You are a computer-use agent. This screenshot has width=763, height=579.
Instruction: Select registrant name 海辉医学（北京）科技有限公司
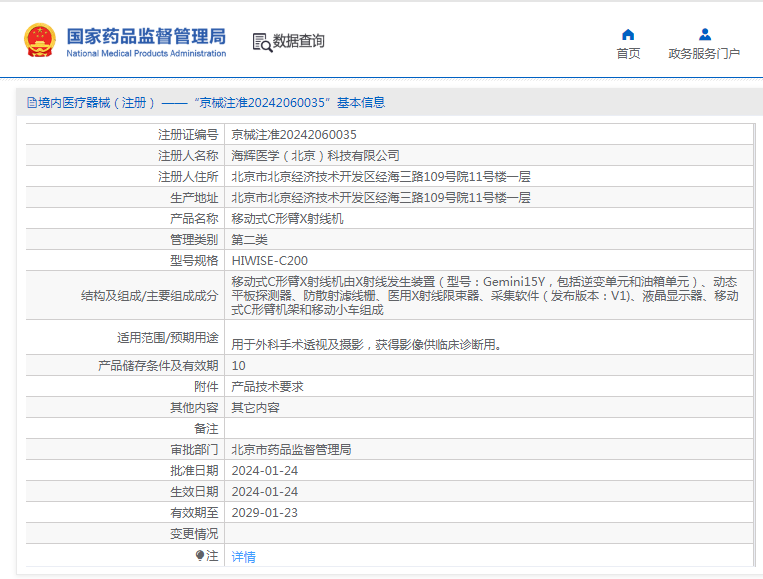coord(315,156)
